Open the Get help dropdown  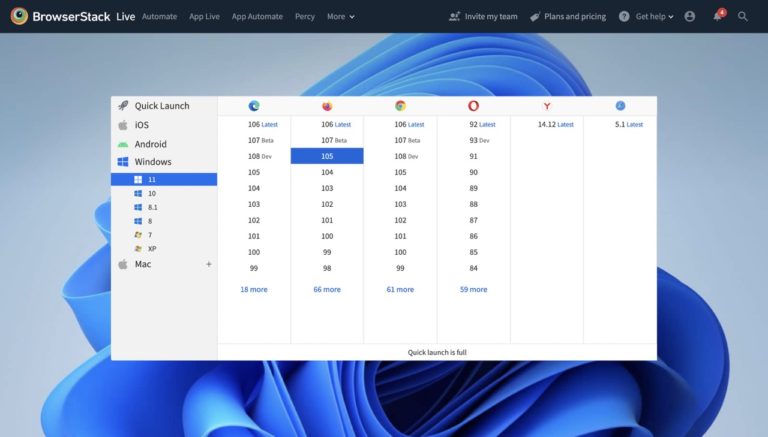click(x=646, y=17)
